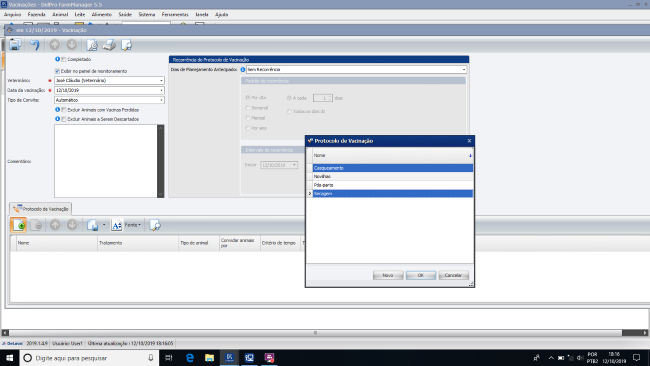Click the save icon in top toolbar

15,45
